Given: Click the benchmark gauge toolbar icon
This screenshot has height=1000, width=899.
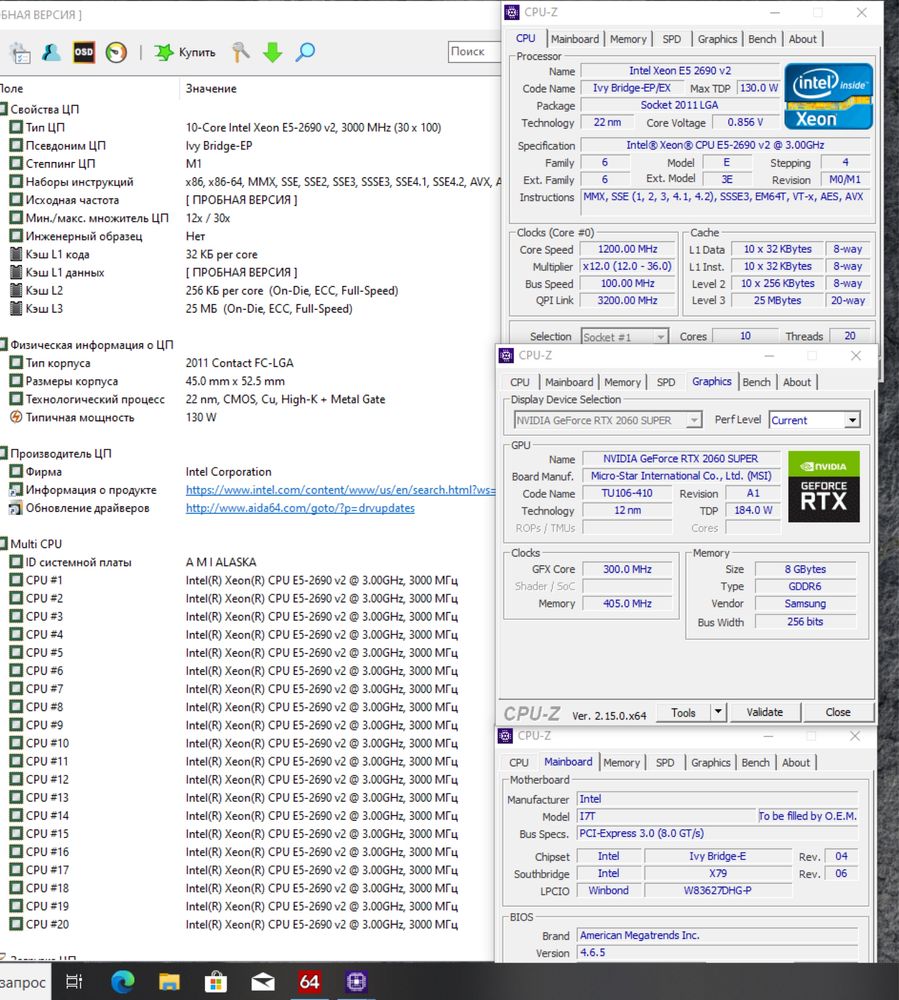Looking at the screenshot, I should [116, 52].
